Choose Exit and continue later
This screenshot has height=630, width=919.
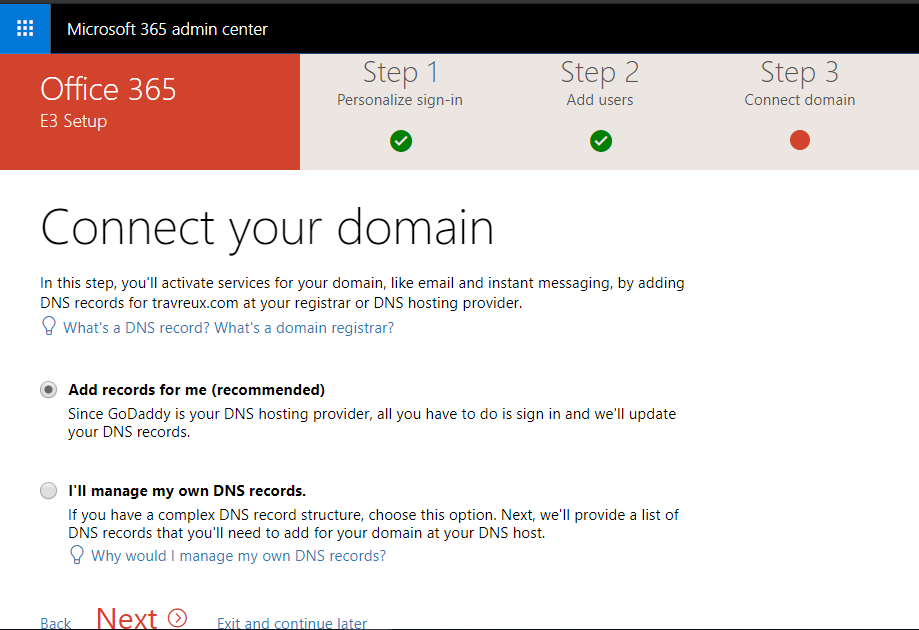coord(291,622)
